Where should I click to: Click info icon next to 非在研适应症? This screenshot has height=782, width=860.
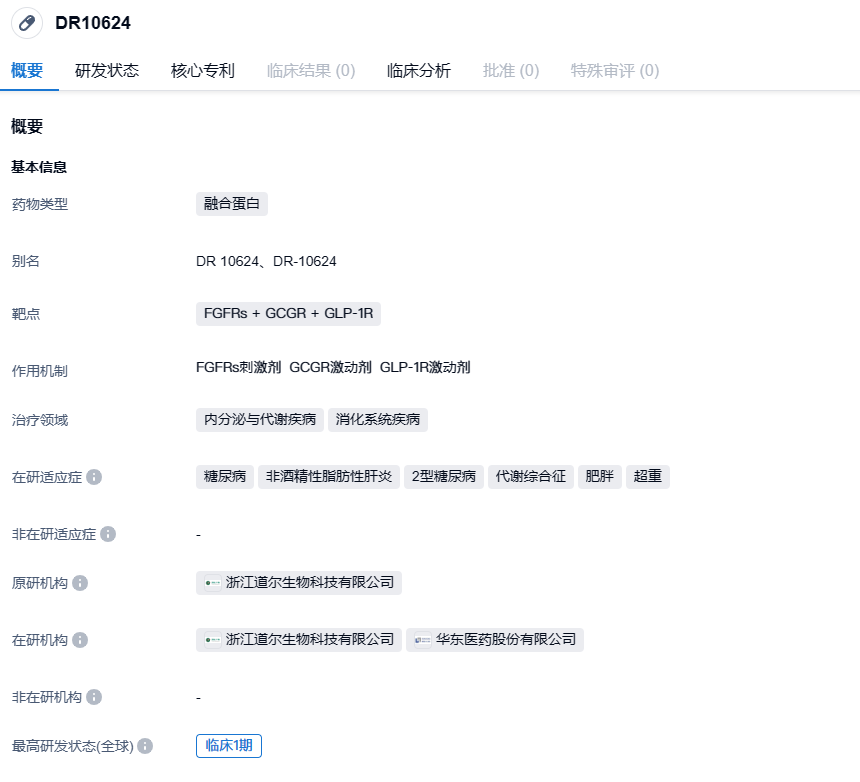click(x=108, y=534)
